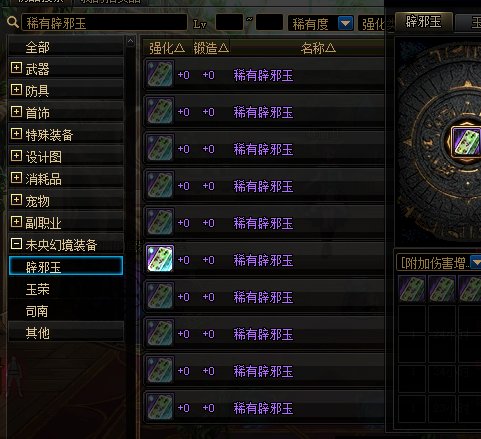Click the first 稀有辟邪玉 item icon
481x439 pixels.
[x=160, y=73]
